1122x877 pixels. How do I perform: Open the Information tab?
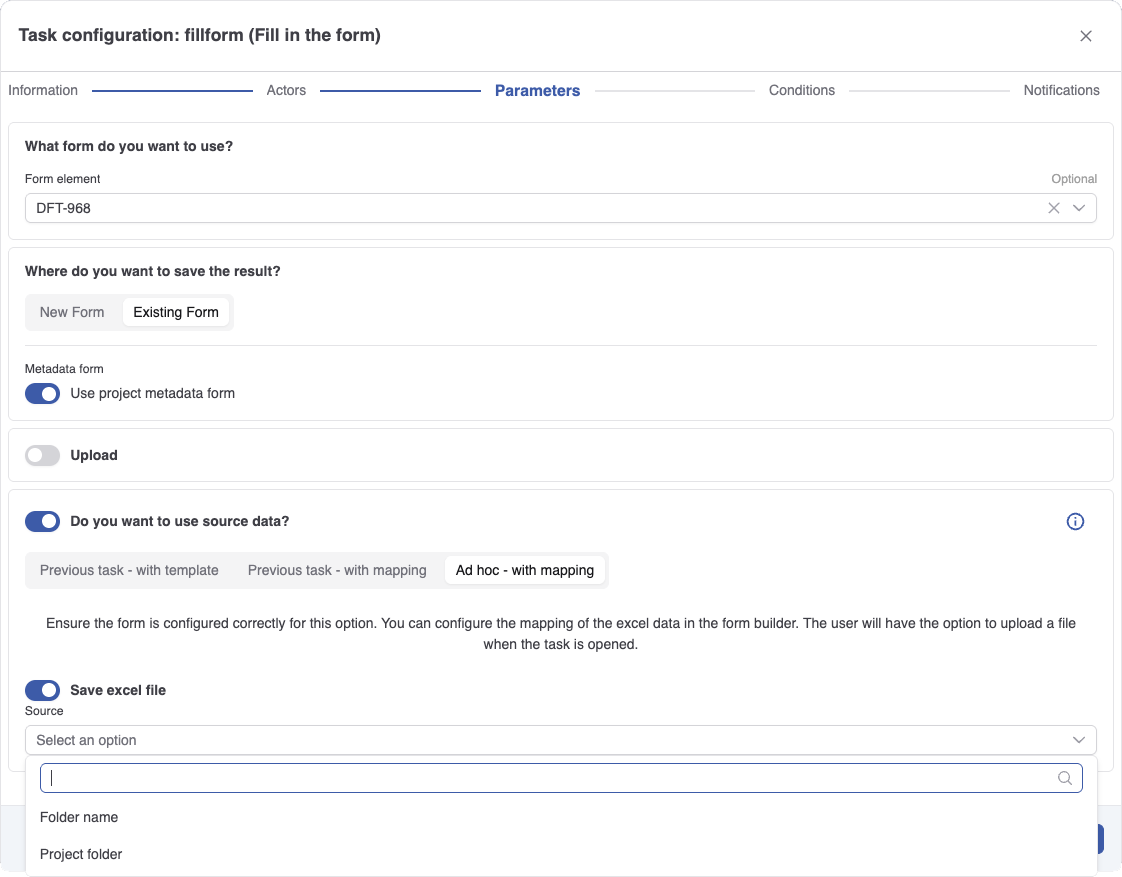point(43,90)
